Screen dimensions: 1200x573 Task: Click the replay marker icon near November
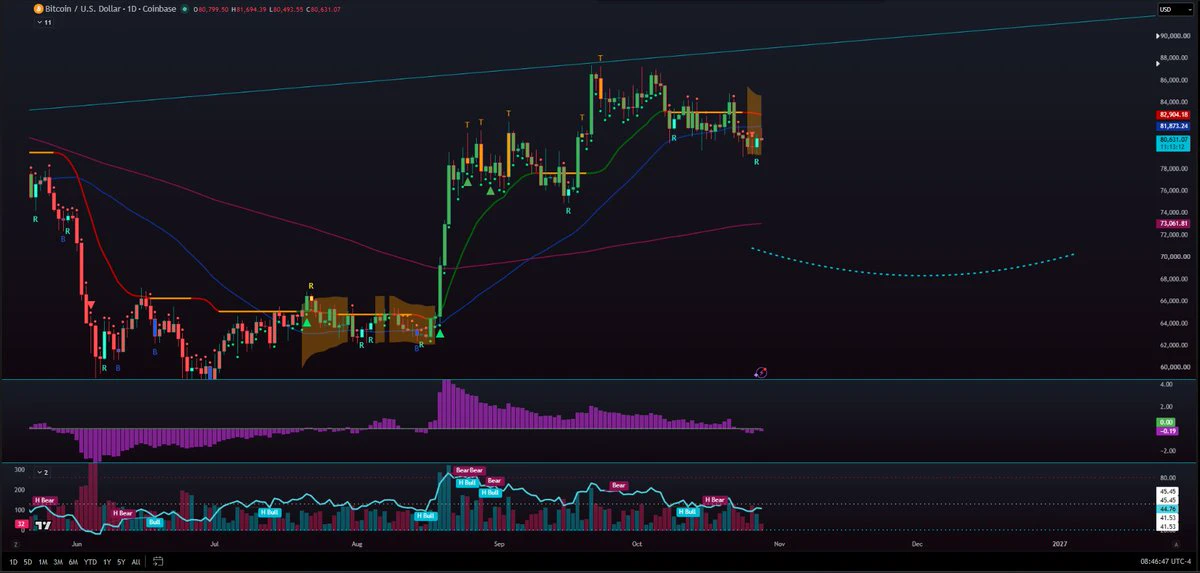click(760, 372)
